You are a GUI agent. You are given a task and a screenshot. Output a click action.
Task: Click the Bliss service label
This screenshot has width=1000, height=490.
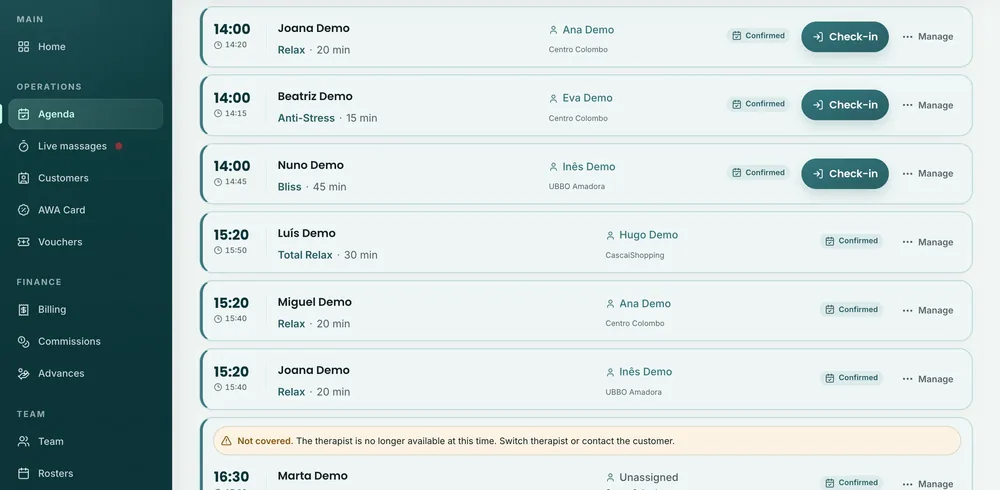click(290, 187)
